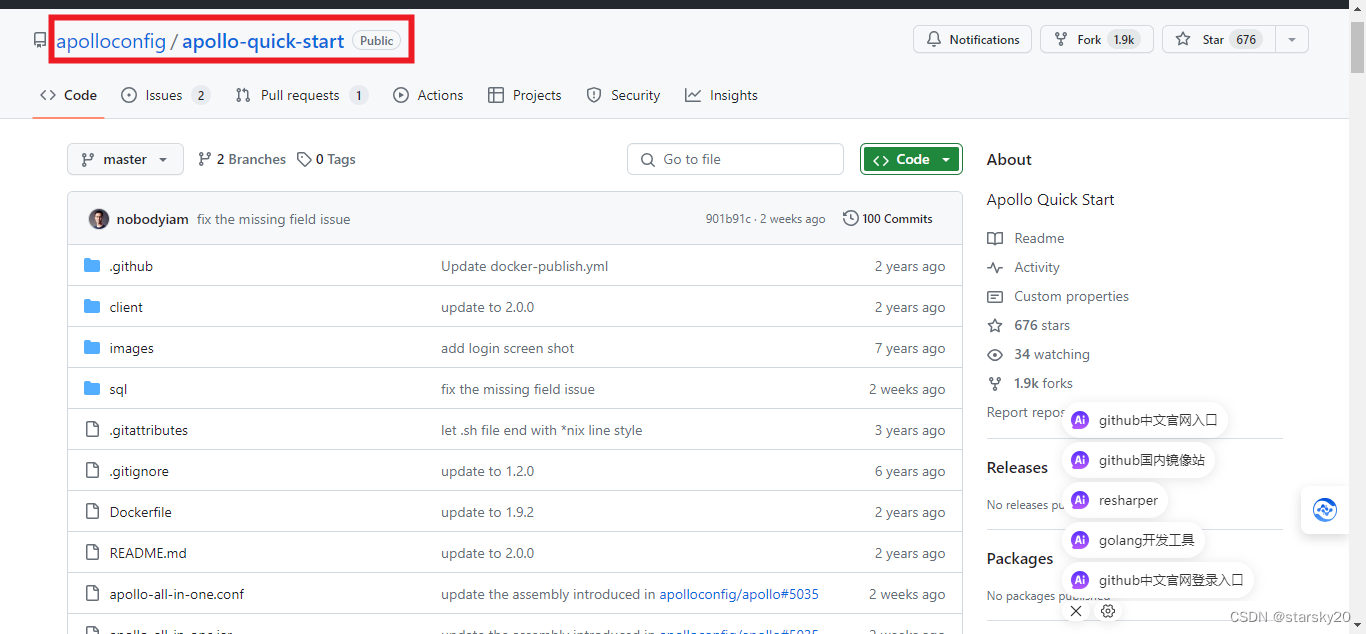
Task: Open the Releases heading link
Action: (x=1017, y=467)
